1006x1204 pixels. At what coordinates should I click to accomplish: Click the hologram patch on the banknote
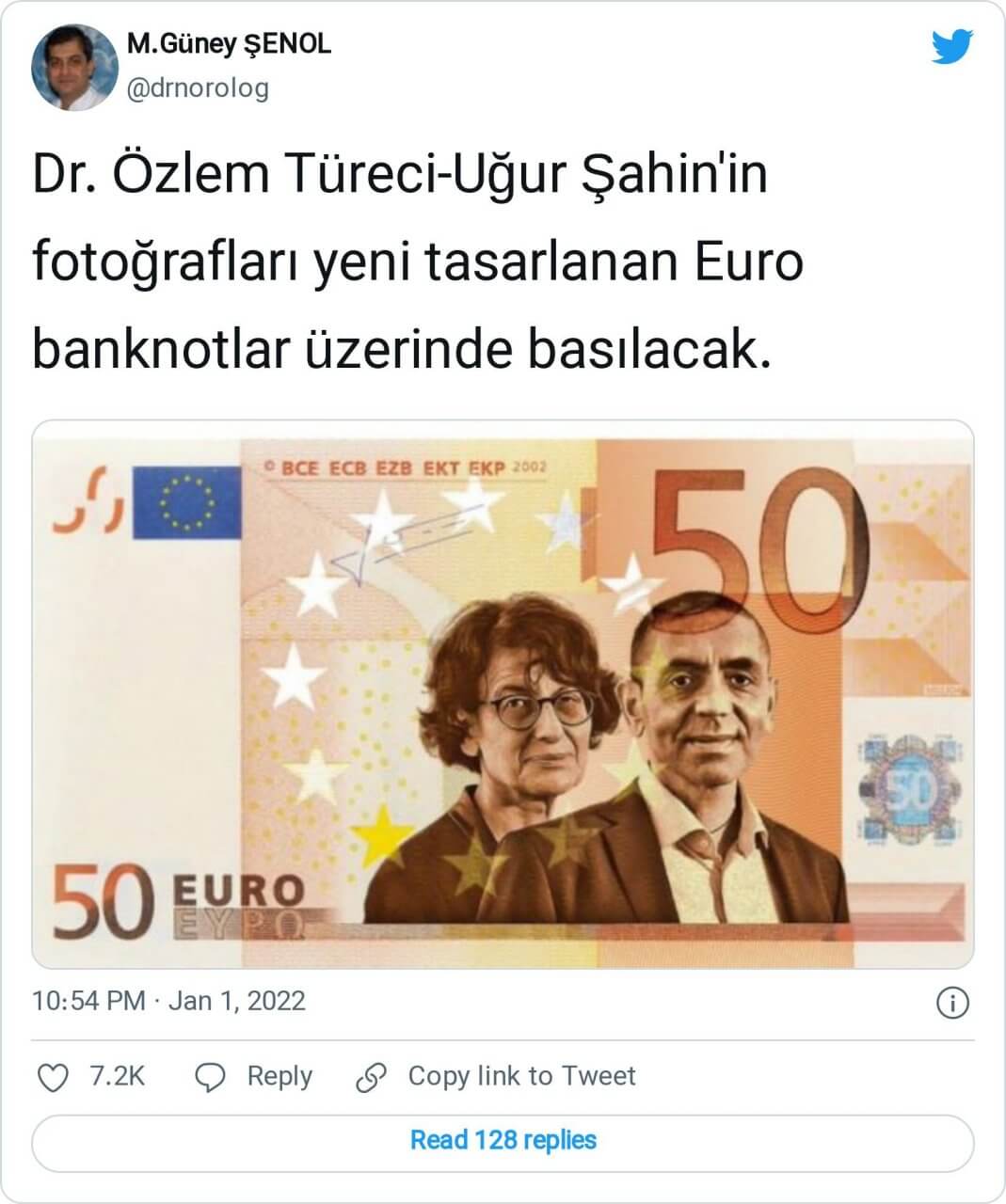[x=911, y=790]
